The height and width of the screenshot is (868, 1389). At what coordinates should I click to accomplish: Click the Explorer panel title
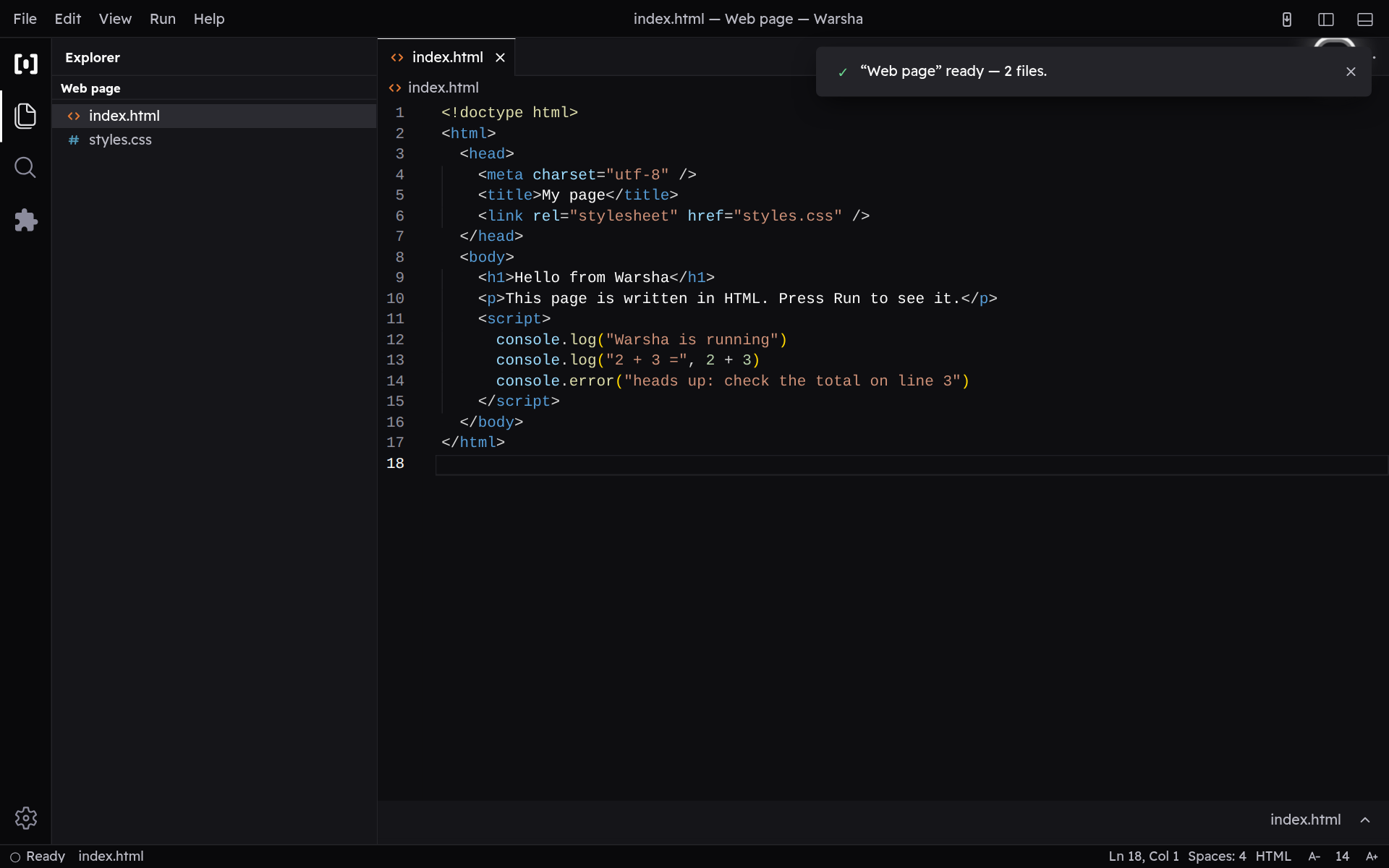point(93,57)
